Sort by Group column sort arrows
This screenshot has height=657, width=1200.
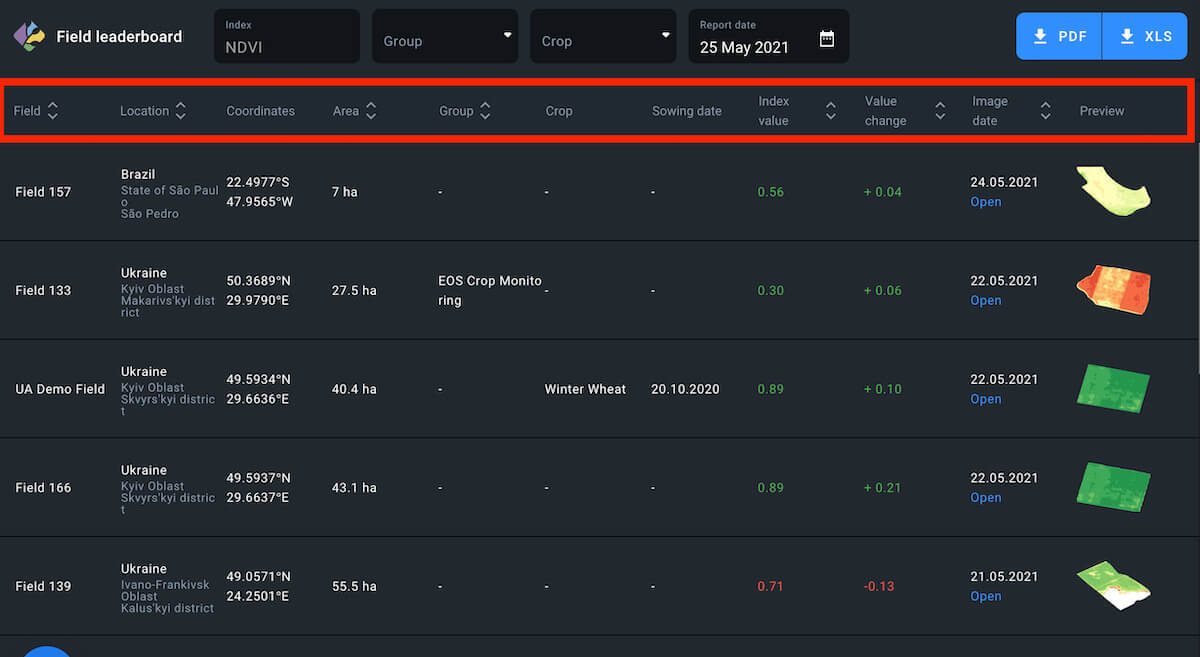(485, 111)
